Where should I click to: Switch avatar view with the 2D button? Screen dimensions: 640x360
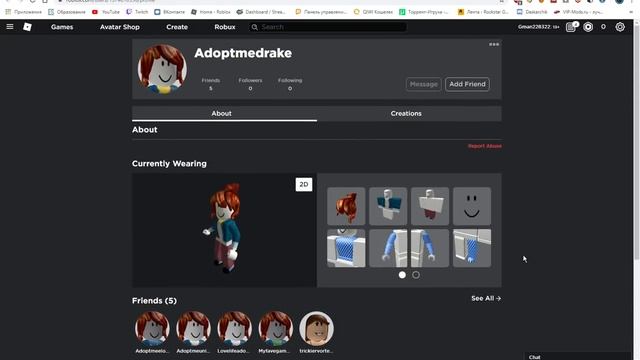(x=304, y=184)
